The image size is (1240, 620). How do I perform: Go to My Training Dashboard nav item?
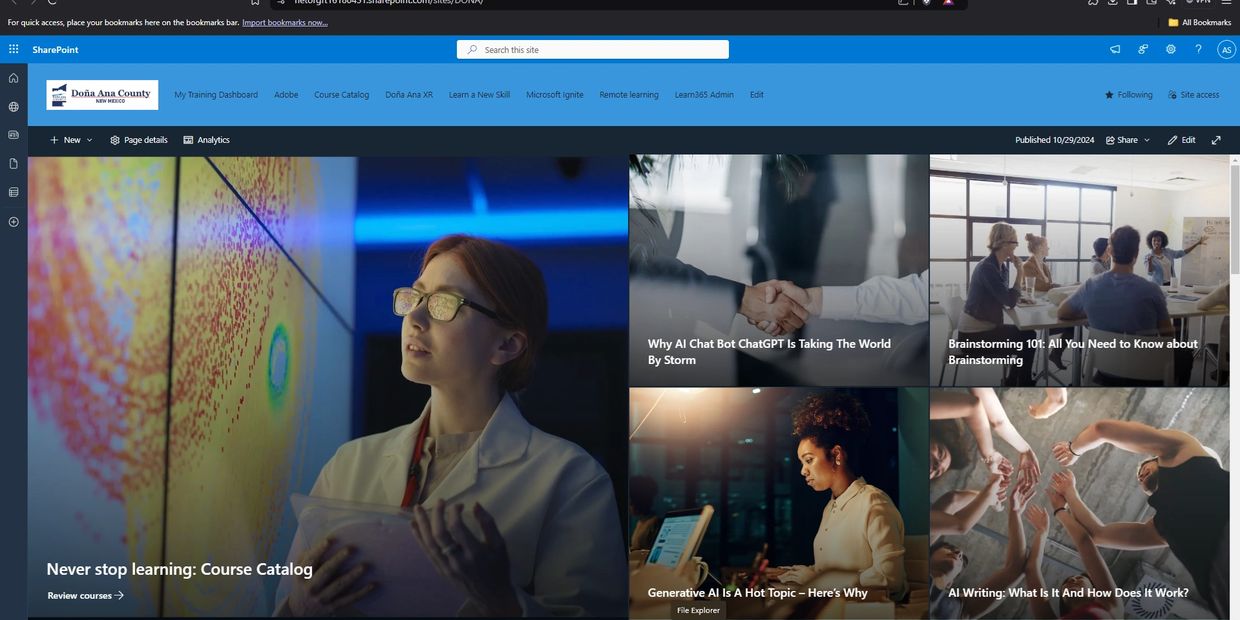[x=216, y=95]
